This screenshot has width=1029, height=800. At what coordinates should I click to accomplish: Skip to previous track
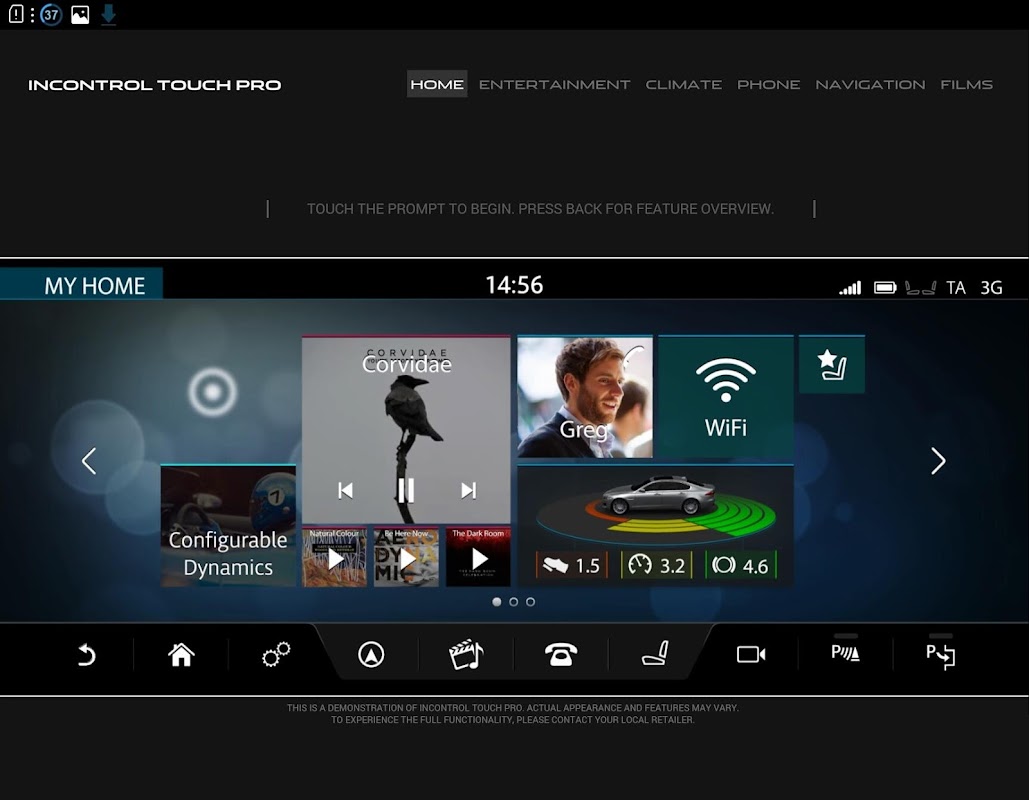[345, 490]
